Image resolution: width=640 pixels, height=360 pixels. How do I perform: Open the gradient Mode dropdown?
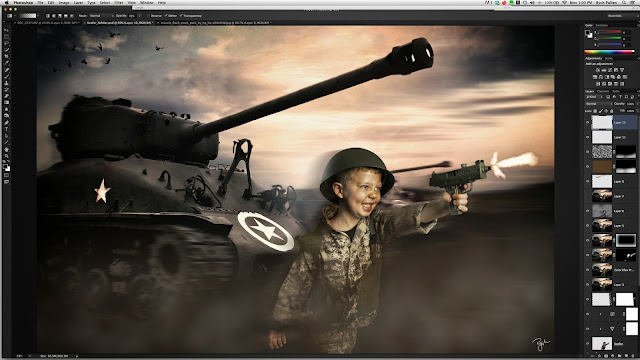pos(102,16)
